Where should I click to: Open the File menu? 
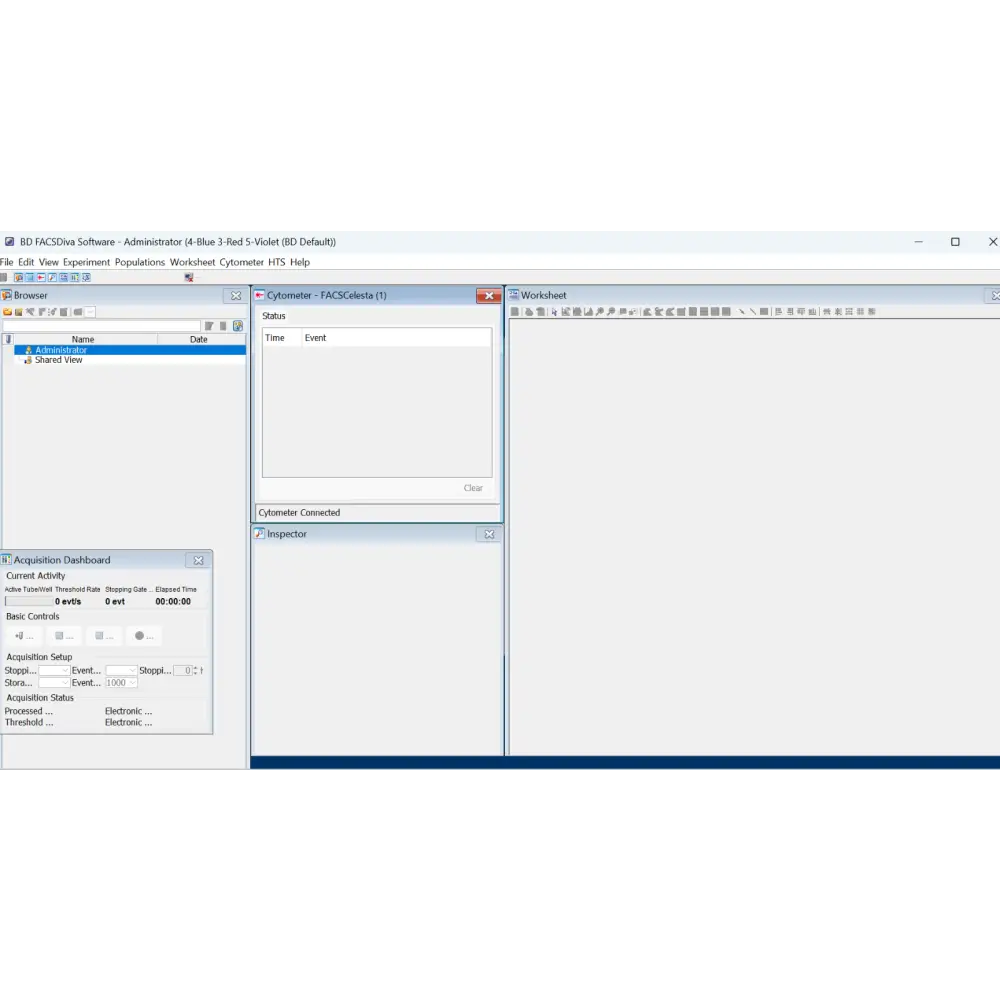6,262
